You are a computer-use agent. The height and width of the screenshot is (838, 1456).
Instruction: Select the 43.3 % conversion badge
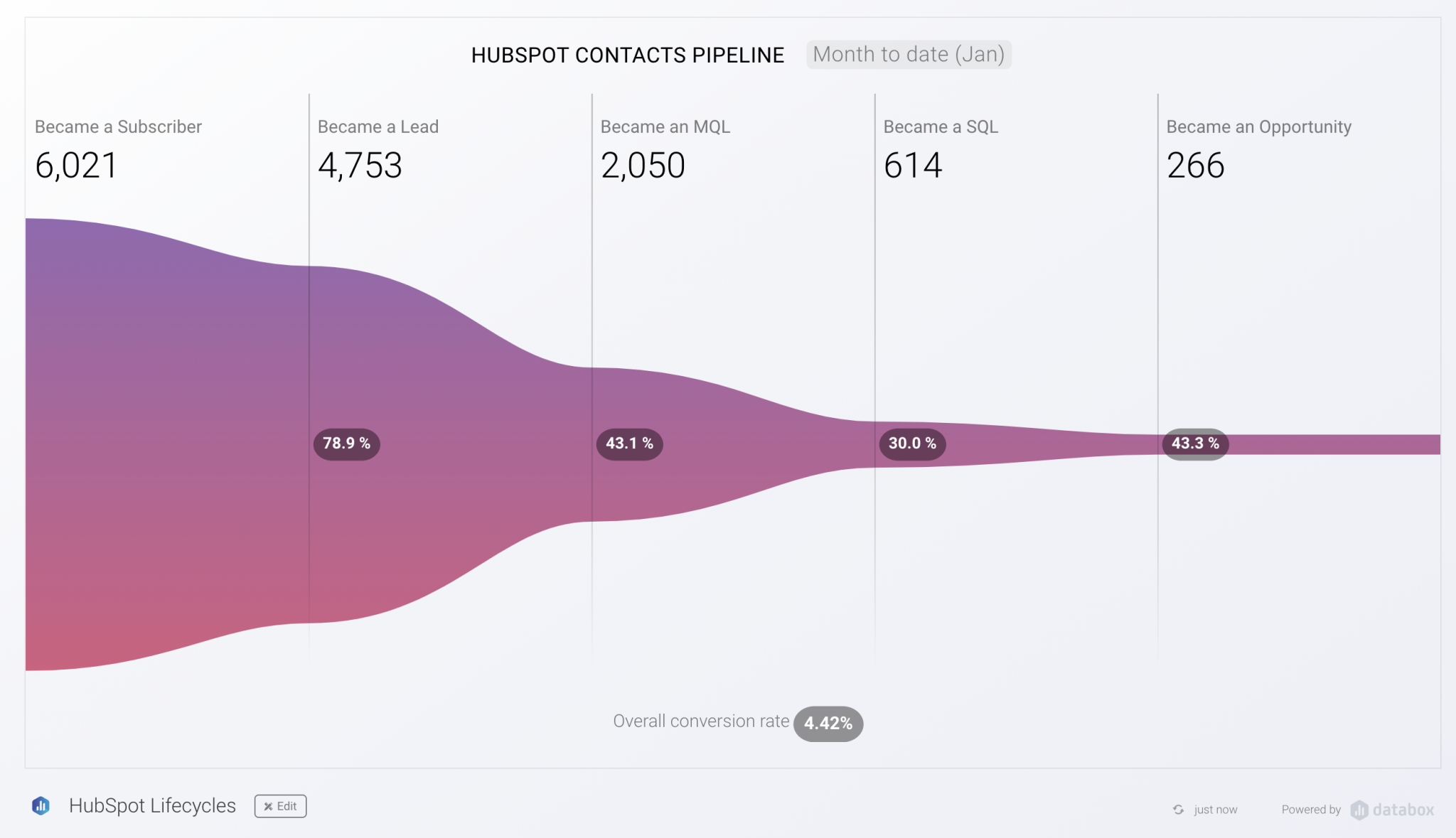pos(1195,444)
